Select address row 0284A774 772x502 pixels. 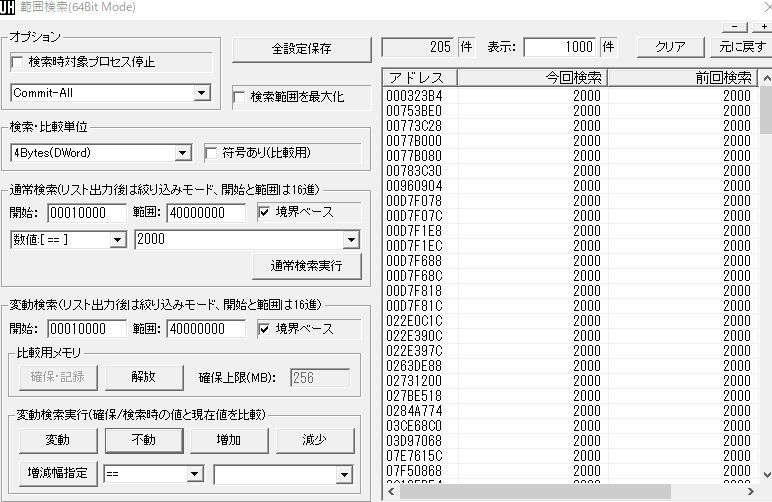point(571,411)
